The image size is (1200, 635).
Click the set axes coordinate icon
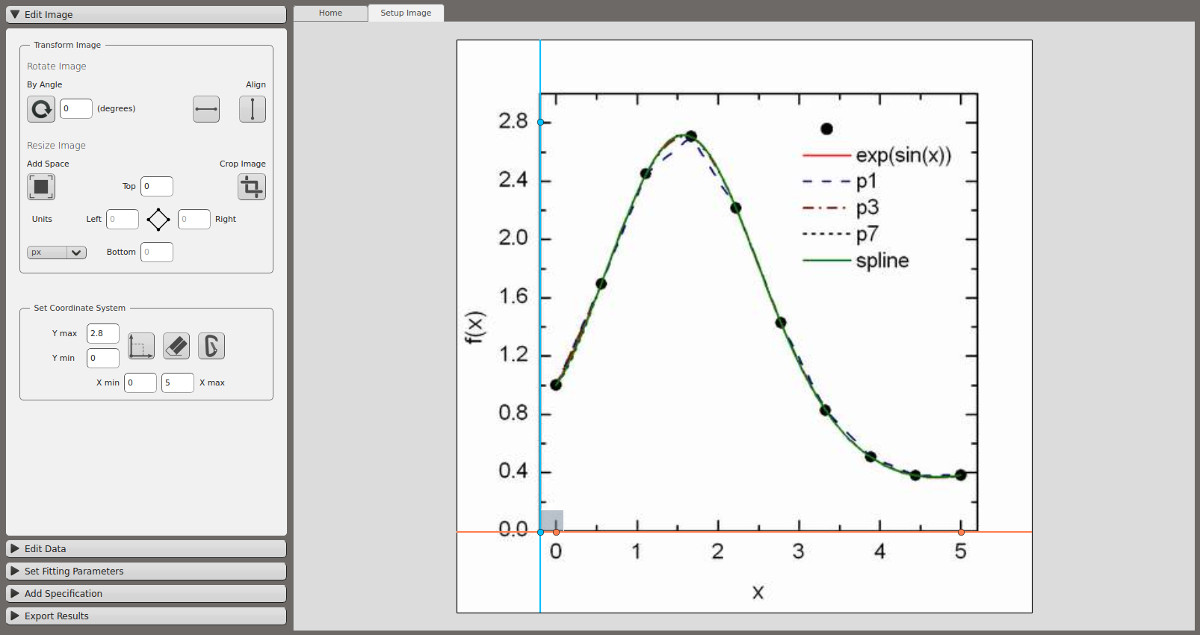[x=142, y=346]
